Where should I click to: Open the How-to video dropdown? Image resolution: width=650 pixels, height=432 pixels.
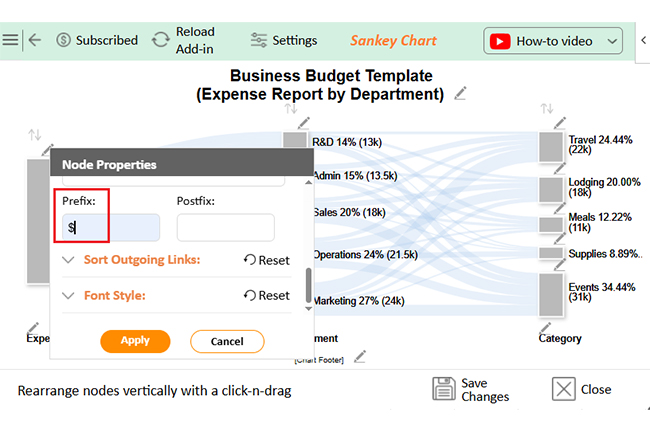tap(612, 41)
